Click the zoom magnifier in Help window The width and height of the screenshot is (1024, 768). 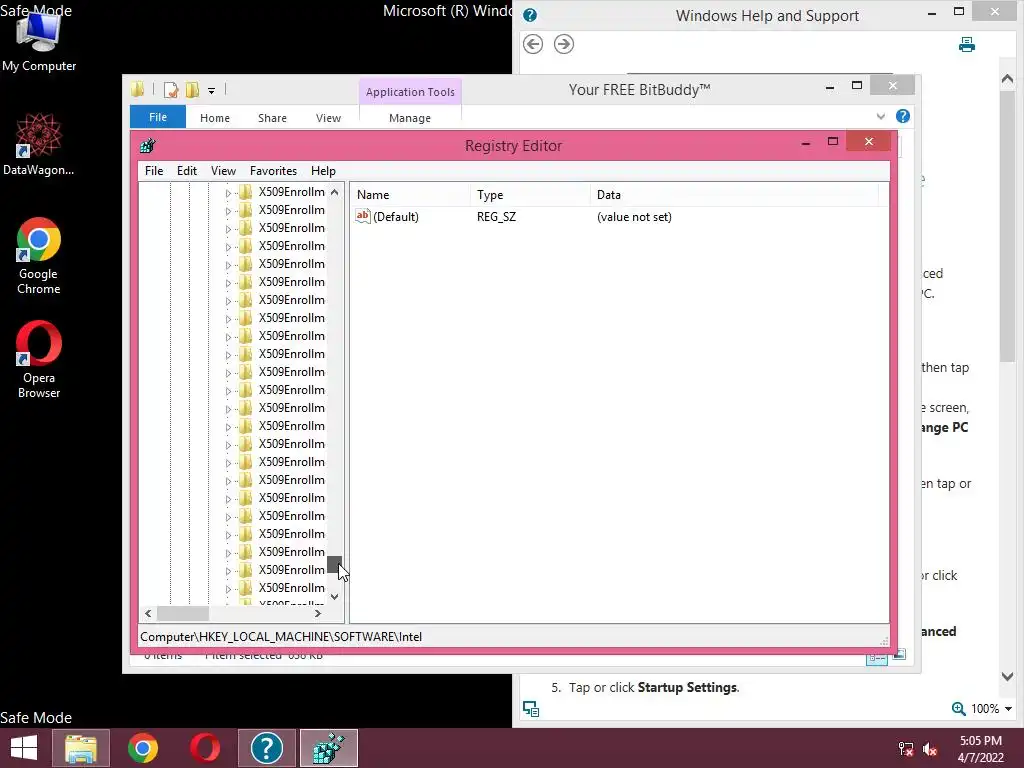[x=958, y=709]
